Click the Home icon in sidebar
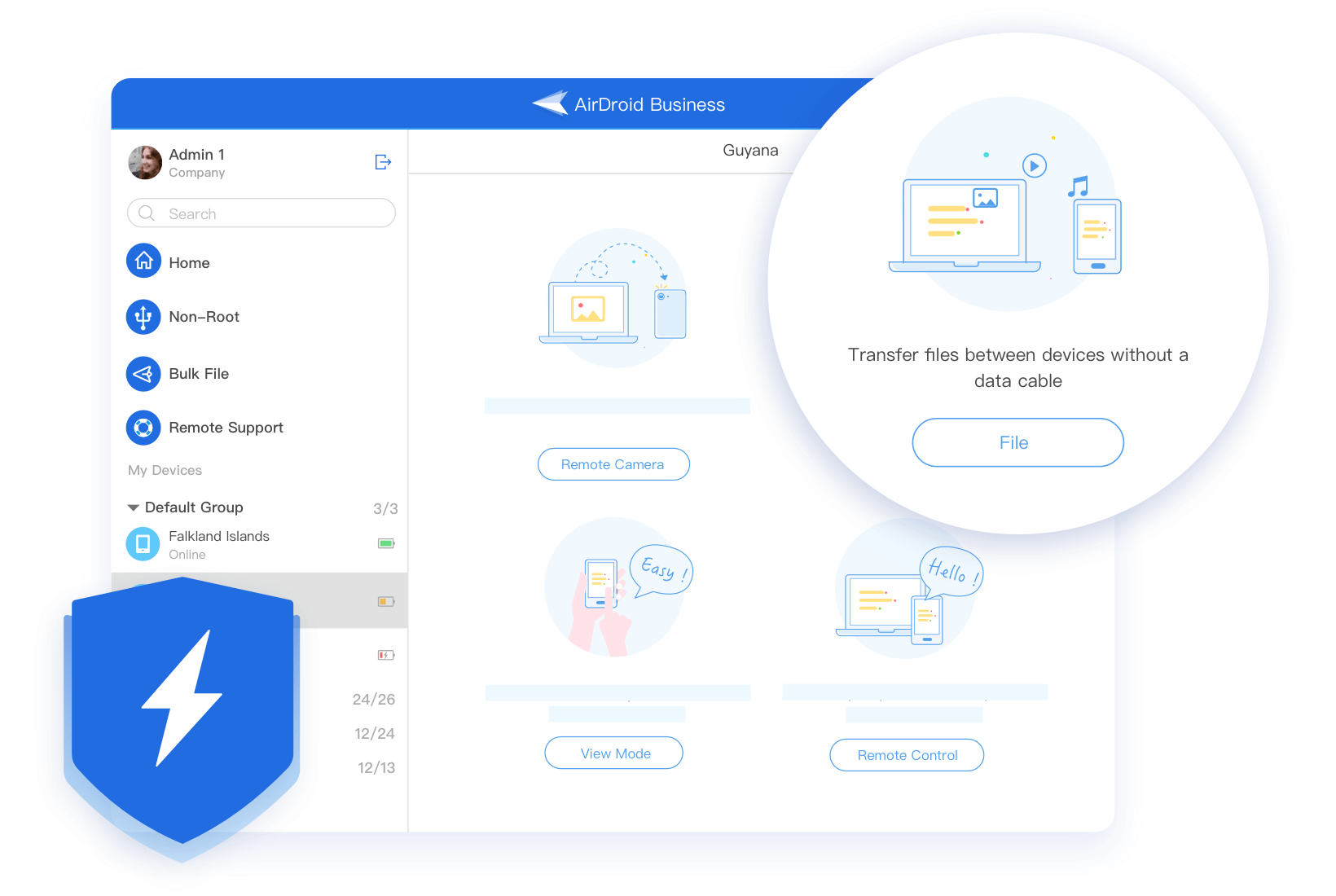 [x=143, y=261]
